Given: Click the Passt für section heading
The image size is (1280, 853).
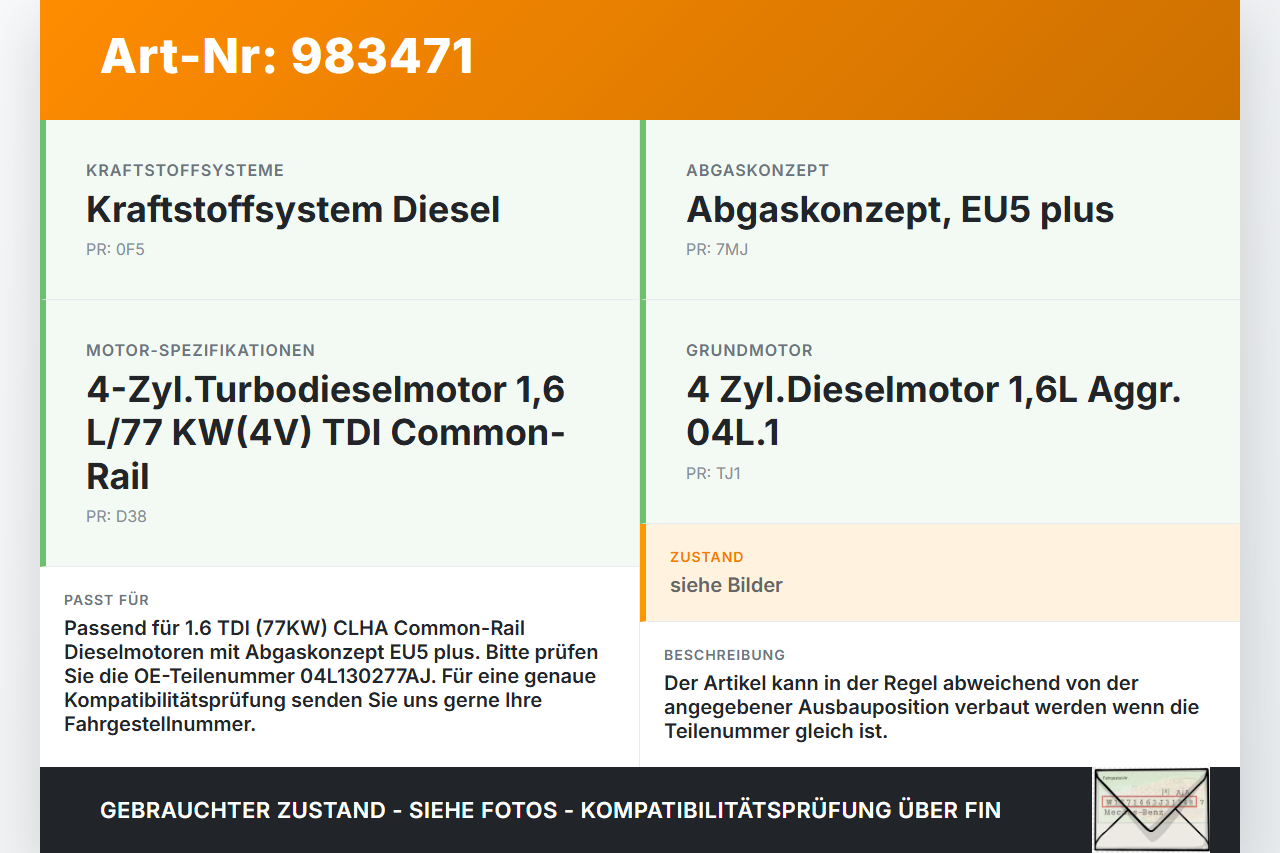Looking at the screenshot, I should point(106,600).
